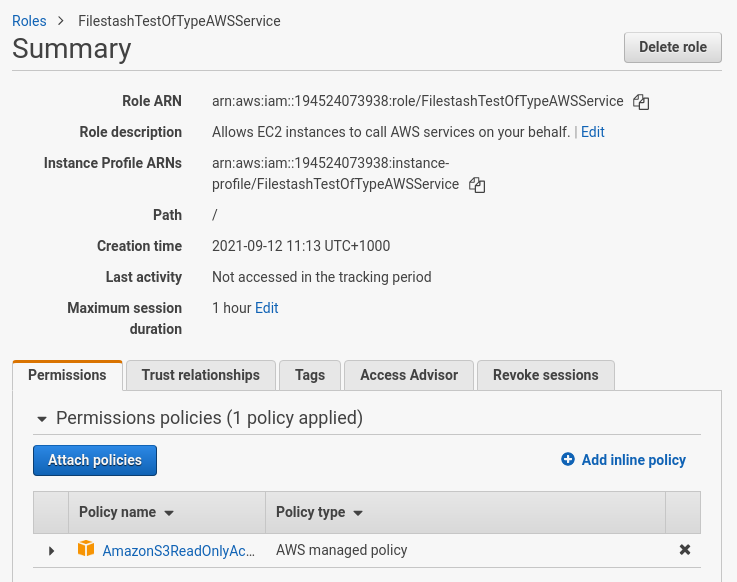
Task: Open the AmazonS3ReadOnlyAccess policy link
Action: pos(179,551)
